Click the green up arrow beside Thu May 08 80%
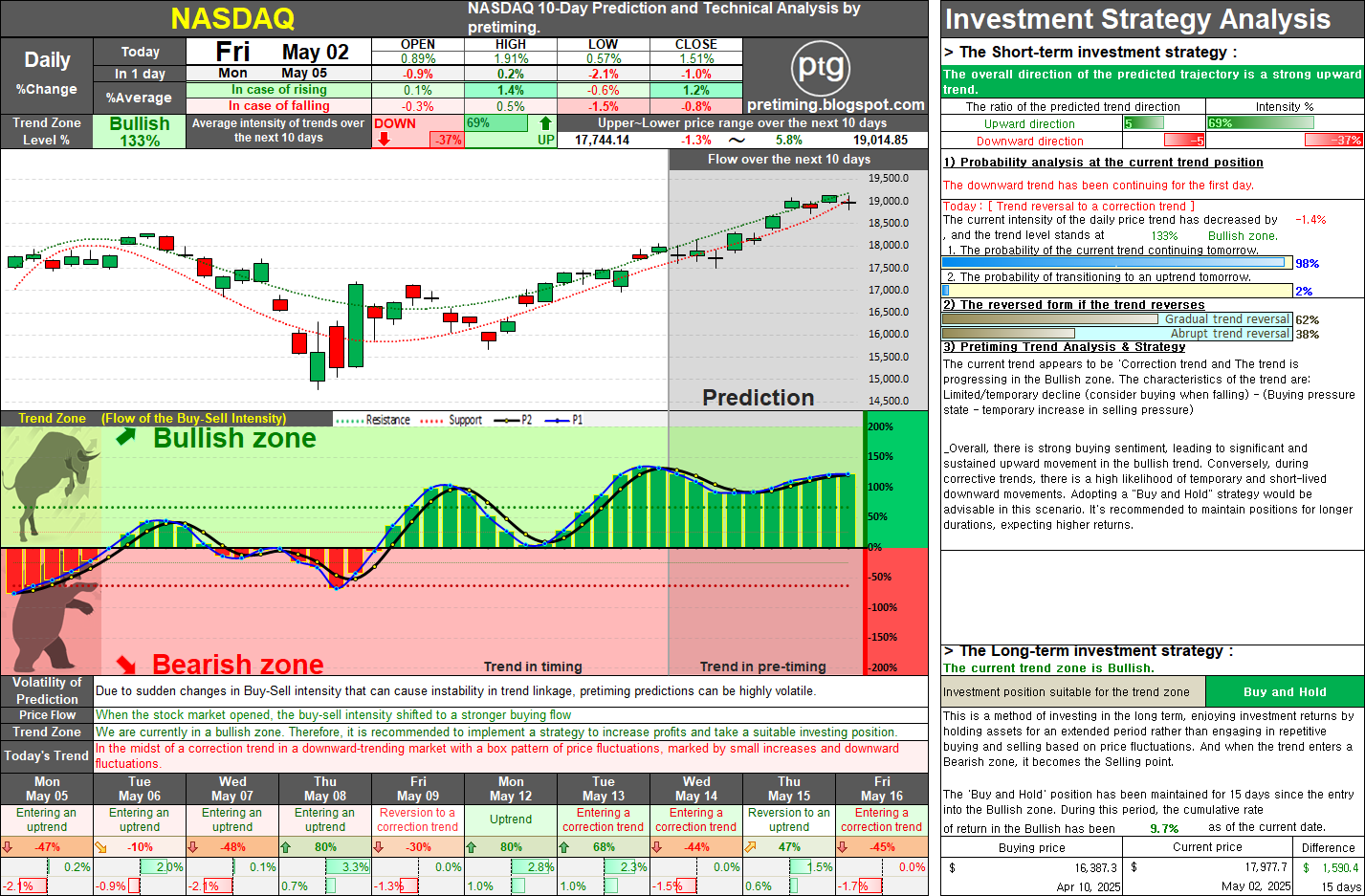This screenshot has width=1365, height=896. [x=286, y=847]
